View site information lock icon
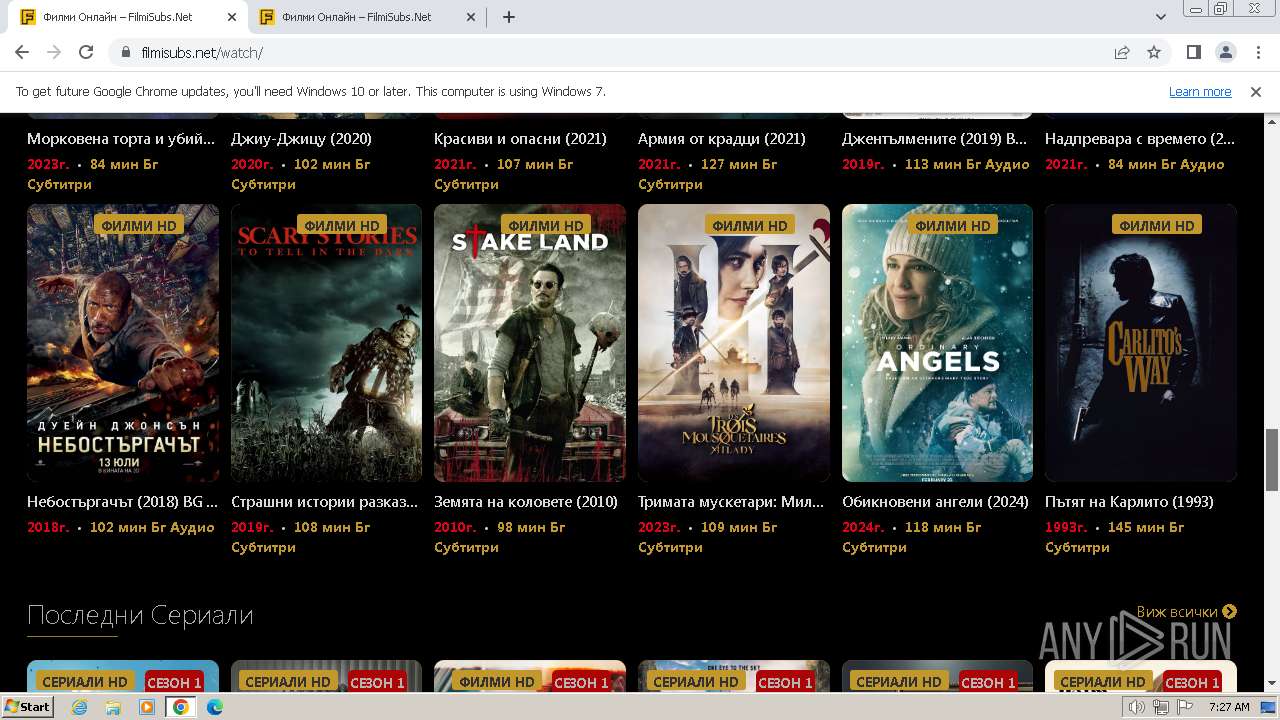This screenshot has height=720, width=1280. click(125, 53)
